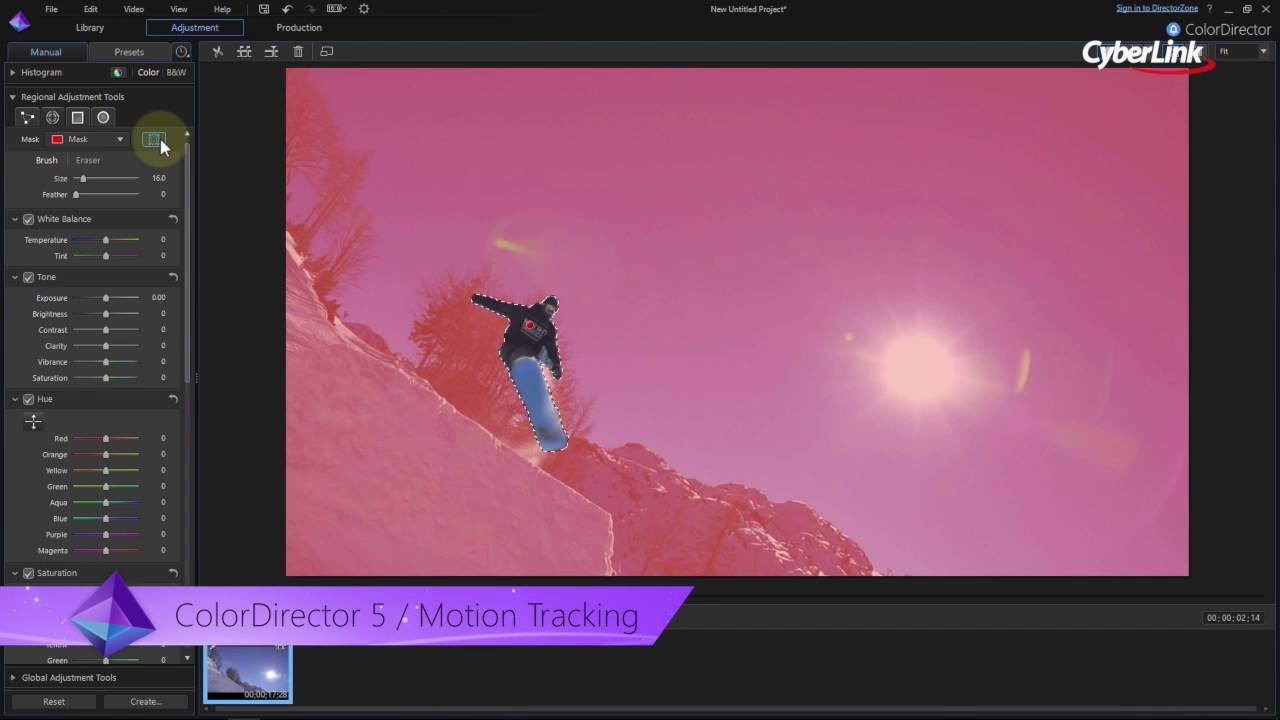The width and height of the screenshot is (1280, 720).
Task: Collapse the Tone section chevron
Action: click(15, 277)
